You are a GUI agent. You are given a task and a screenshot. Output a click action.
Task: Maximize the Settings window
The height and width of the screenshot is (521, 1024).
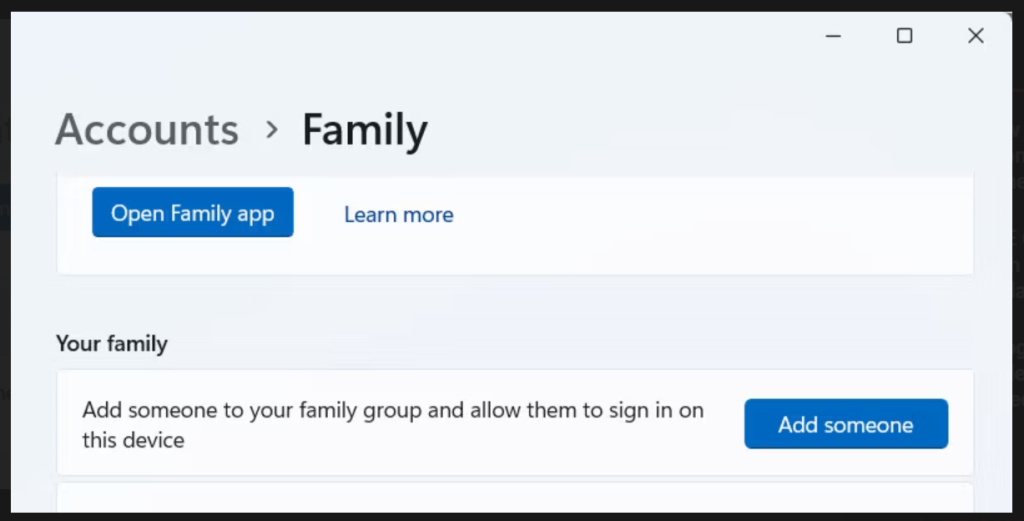click(x=904, y=36)
